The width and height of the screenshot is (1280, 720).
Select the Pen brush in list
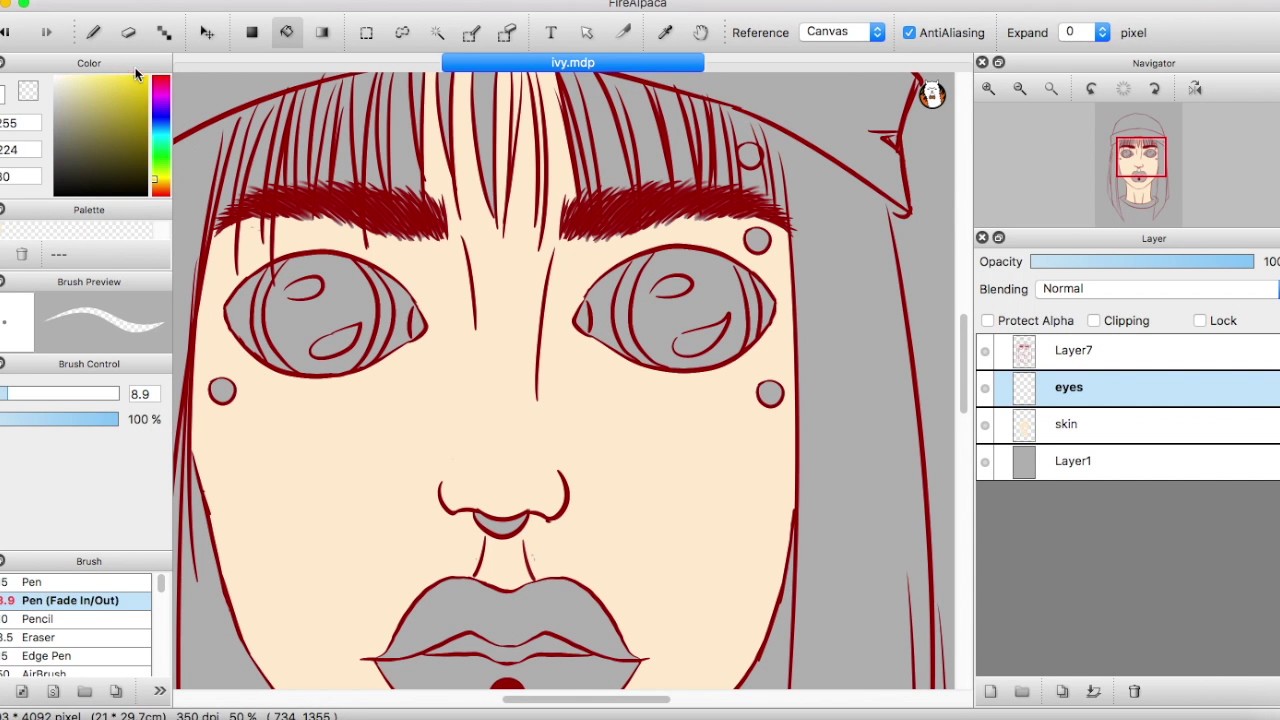click(x=76, y=582)
